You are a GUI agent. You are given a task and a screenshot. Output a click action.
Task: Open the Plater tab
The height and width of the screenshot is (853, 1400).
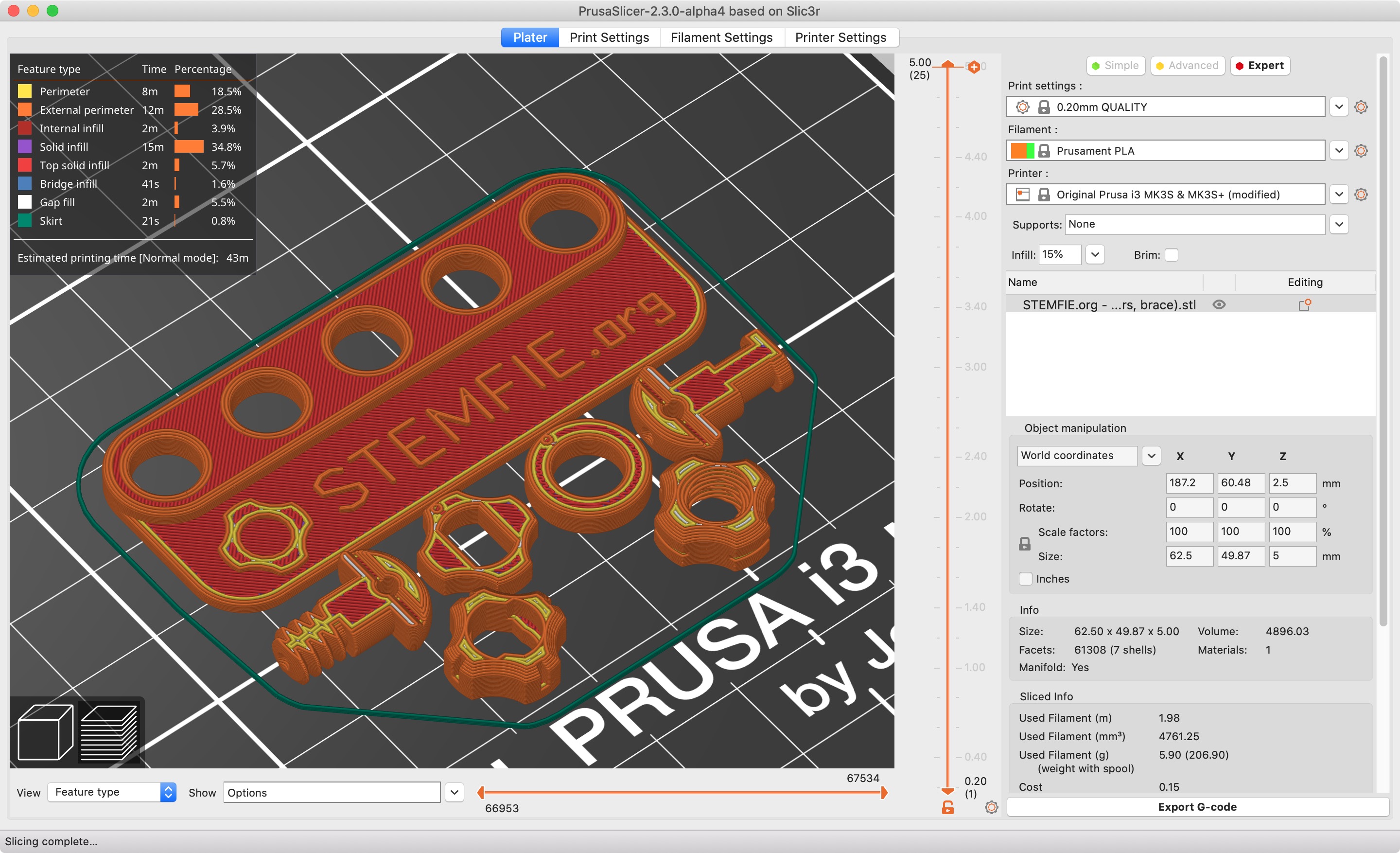tap(529, 37)
